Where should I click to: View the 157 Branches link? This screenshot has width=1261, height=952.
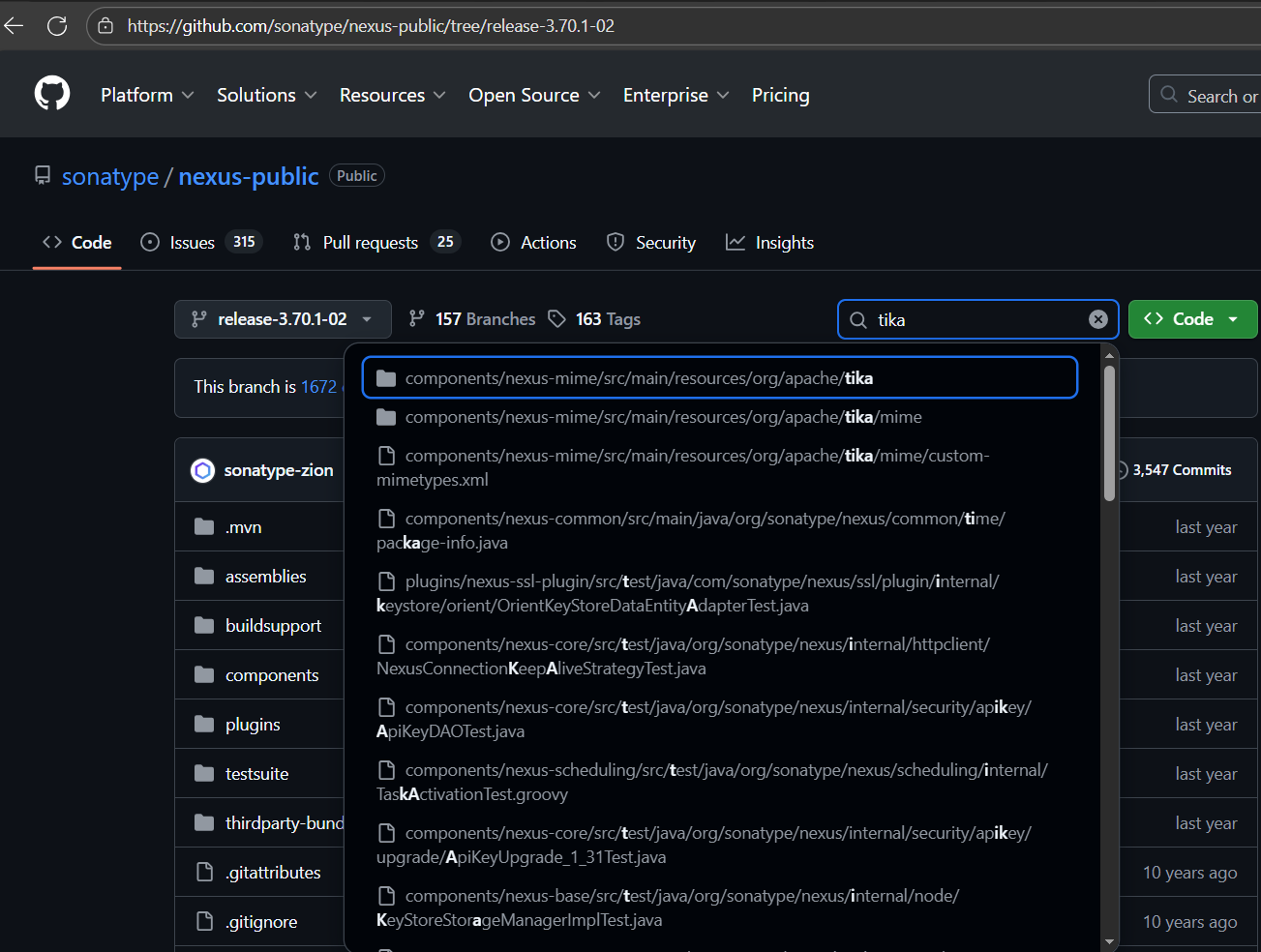coord(472,319)
